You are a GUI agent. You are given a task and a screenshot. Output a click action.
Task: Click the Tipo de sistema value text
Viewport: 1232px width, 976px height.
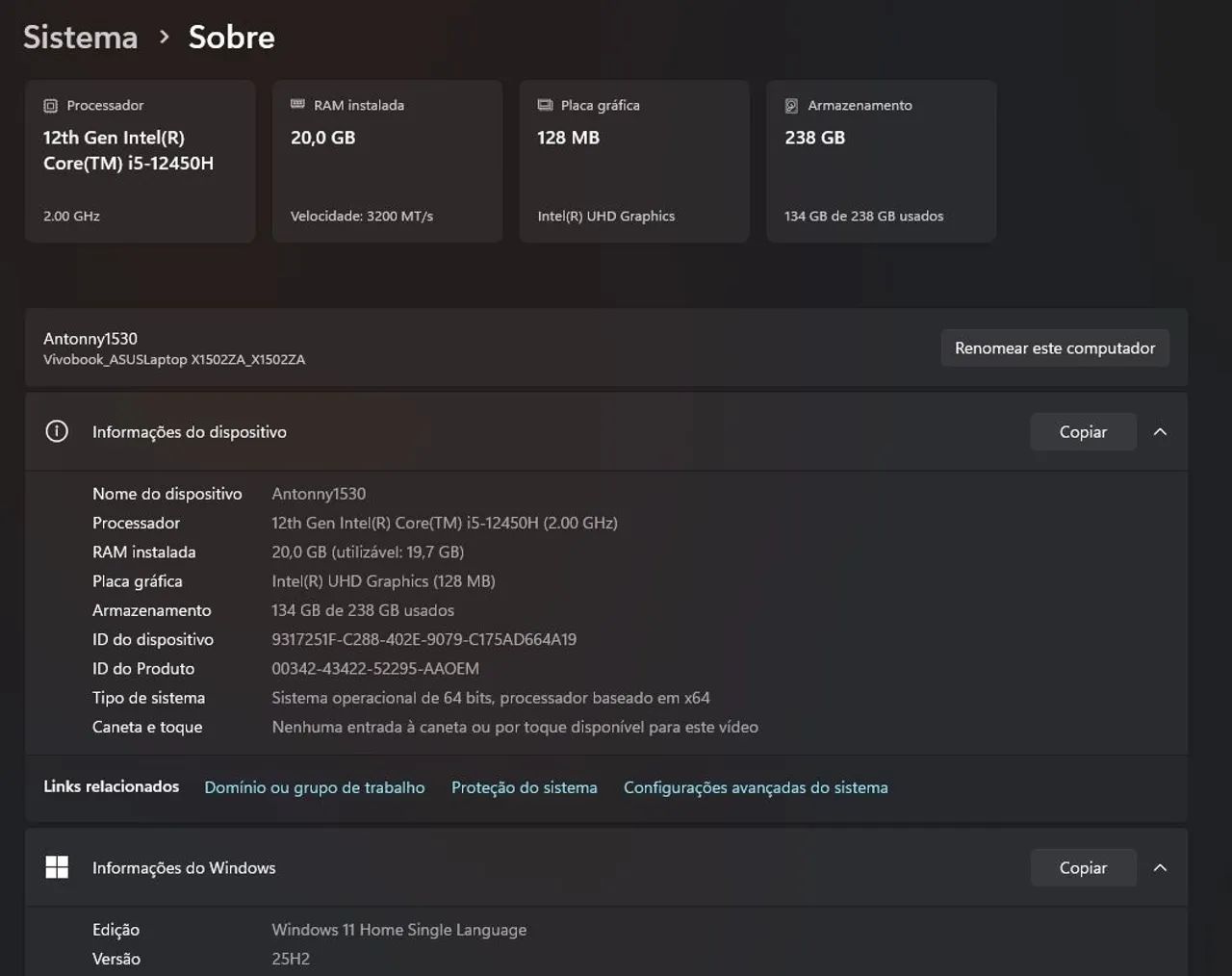(x=491, y=698)
